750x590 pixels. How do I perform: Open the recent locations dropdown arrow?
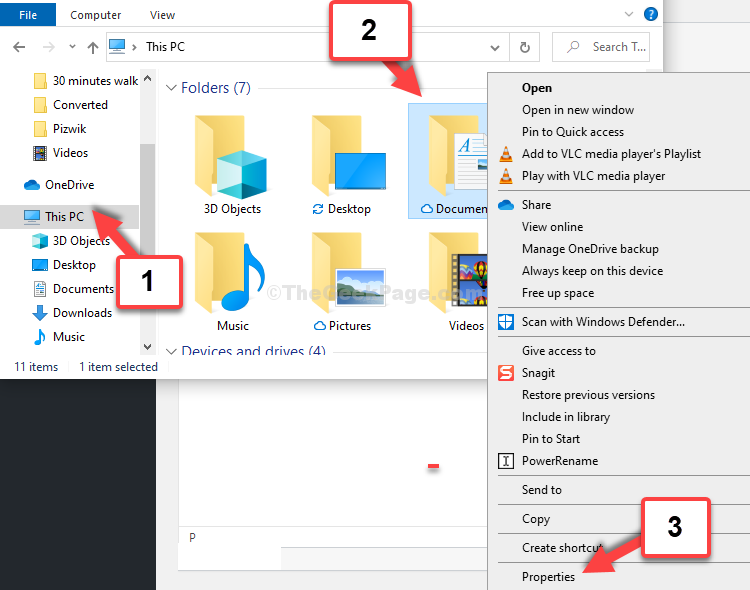tap(72, 47)
